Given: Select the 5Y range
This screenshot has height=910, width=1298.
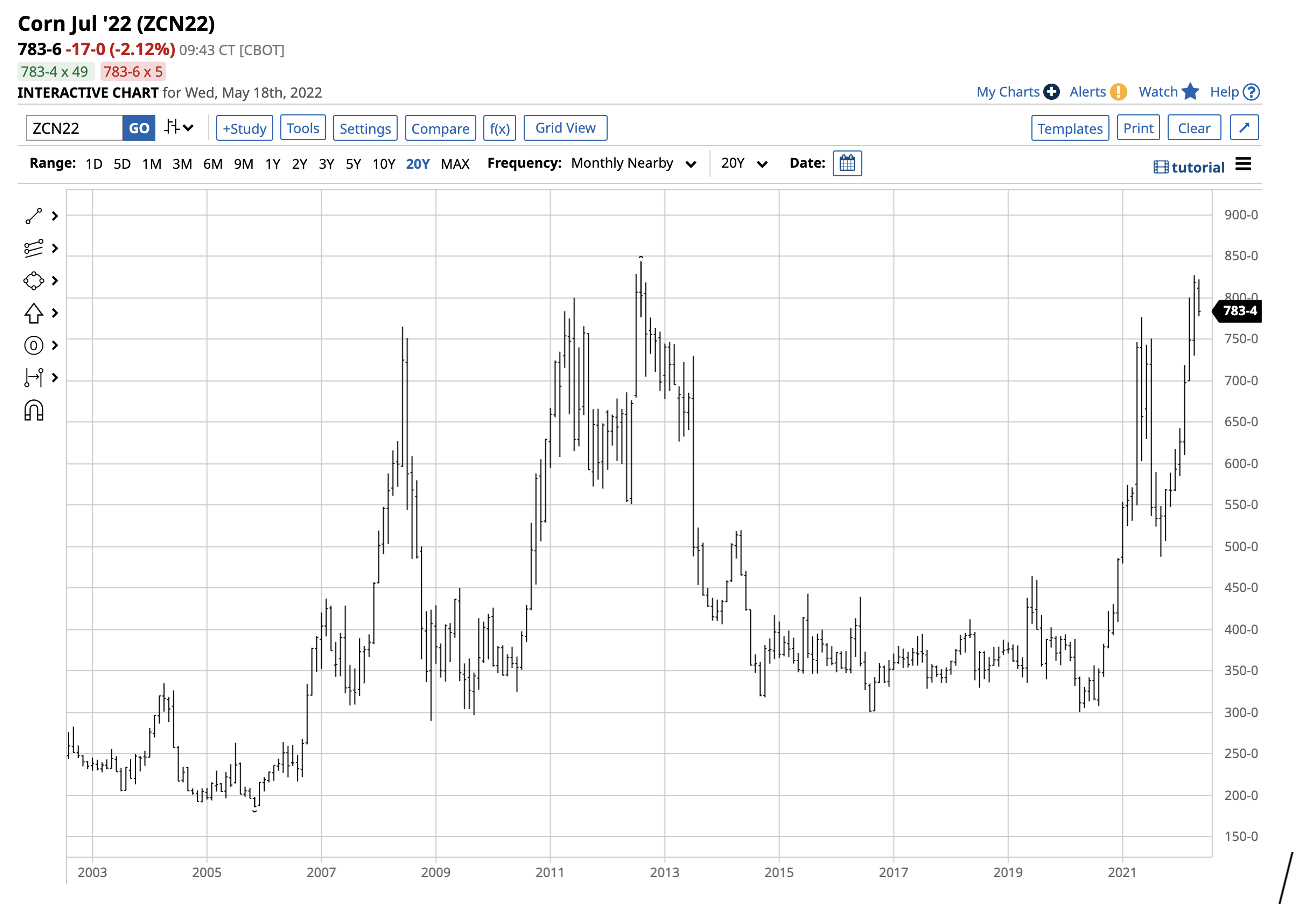Looking at the screenshot, I should click(353, 164).
